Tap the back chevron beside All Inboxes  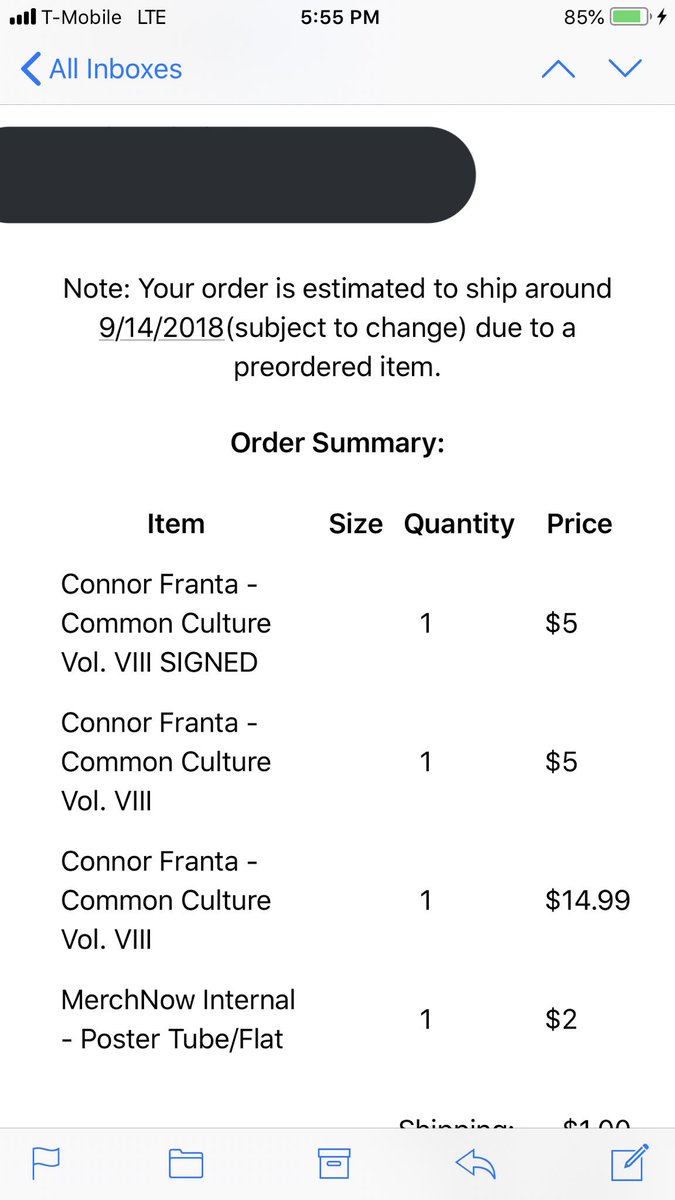31,69
